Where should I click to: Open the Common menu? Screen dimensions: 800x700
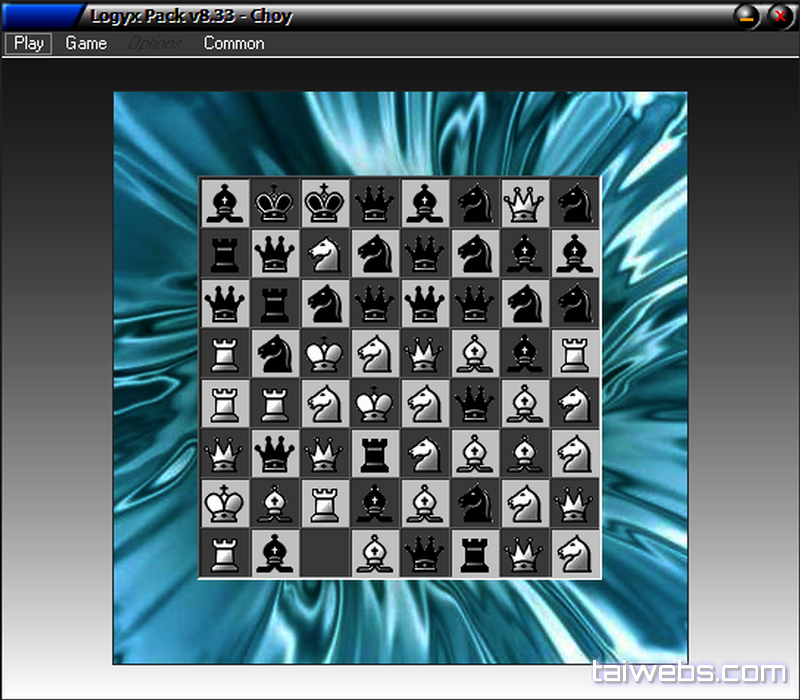click(234, 43)
